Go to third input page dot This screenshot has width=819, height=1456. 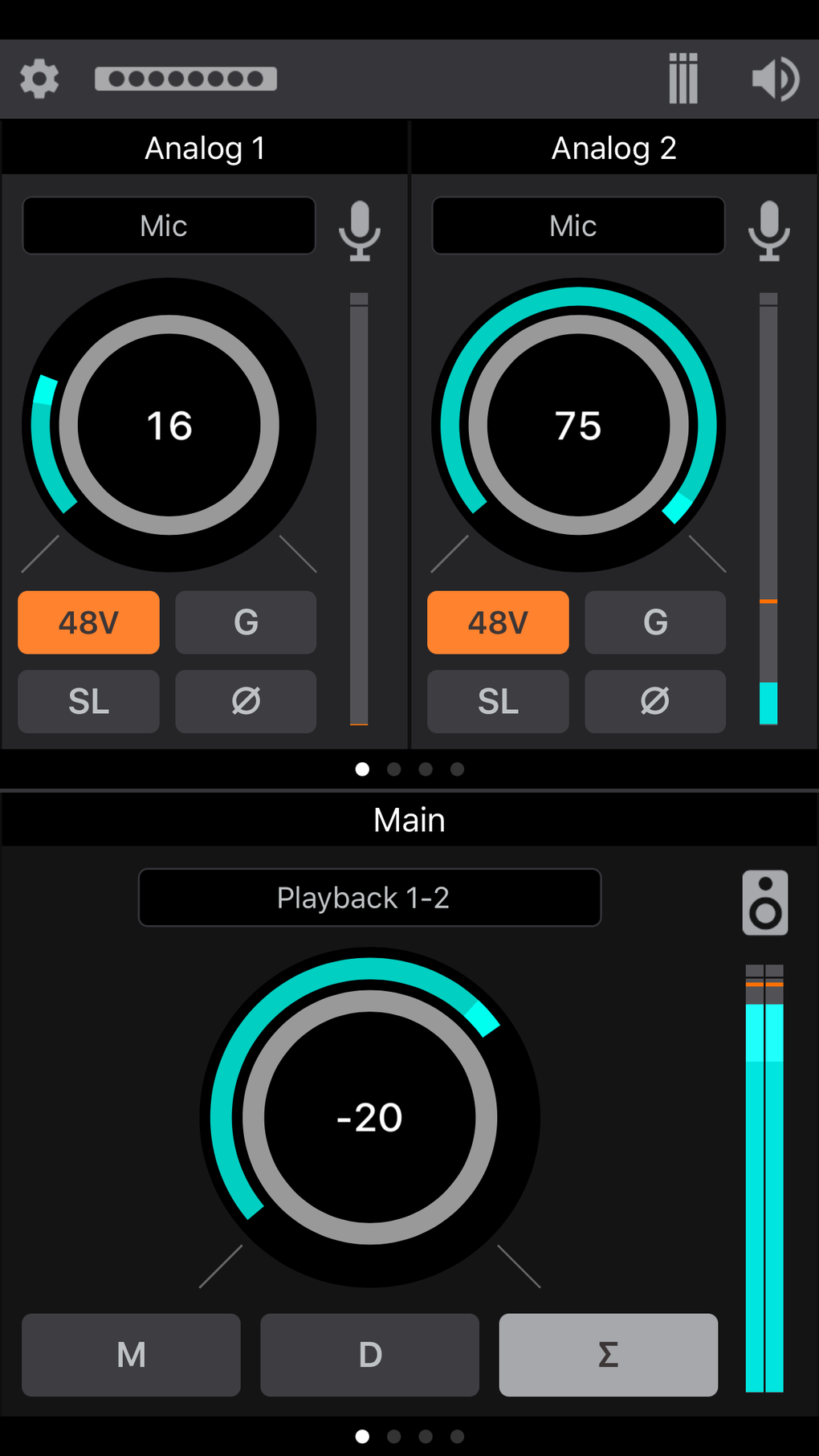426,769
